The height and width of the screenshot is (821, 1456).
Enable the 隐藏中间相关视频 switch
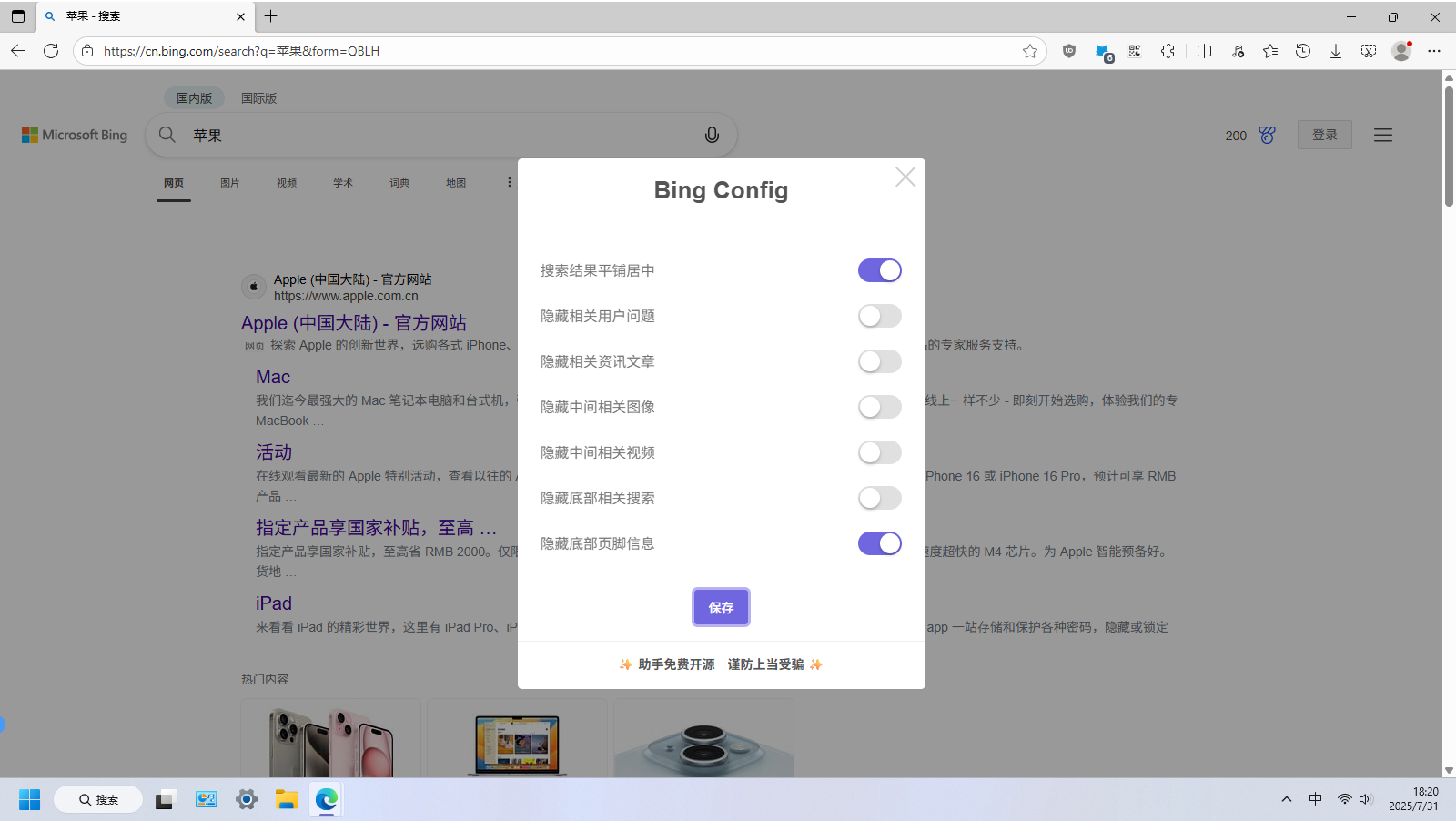click(879, 452)
